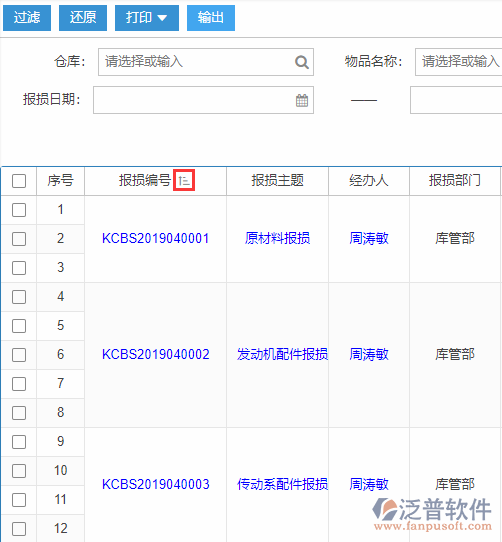Viewport: 502px width, 542px height.
Task: Check the checkbox for row 11
Action: coord(19,500)
